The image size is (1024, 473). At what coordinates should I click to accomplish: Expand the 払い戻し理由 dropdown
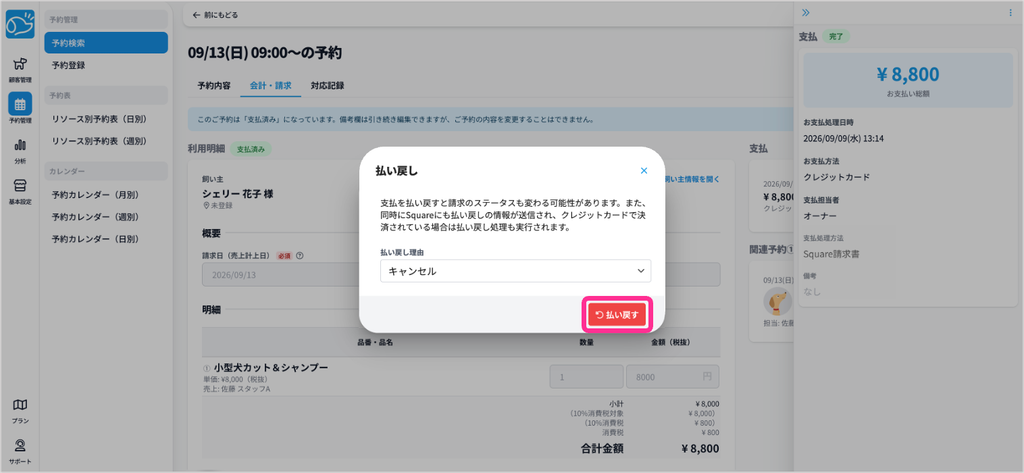click(515, 271)
